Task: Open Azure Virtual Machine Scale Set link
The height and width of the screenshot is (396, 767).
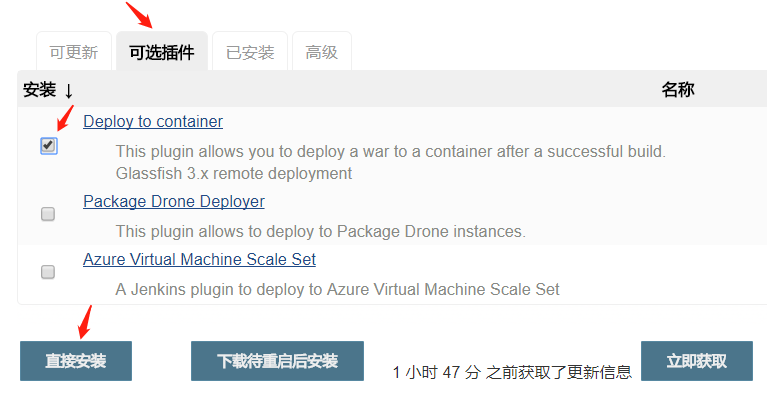Action: [x=200, y=259]
